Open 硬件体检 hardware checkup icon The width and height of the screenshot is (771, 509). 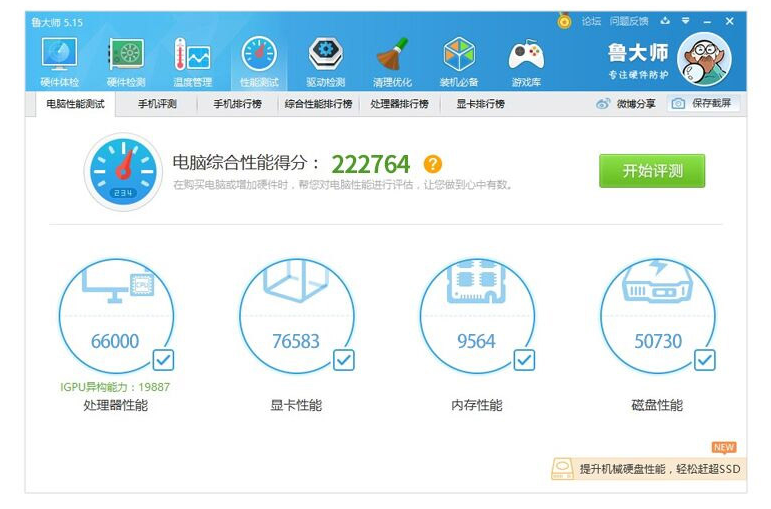(59, 61)
